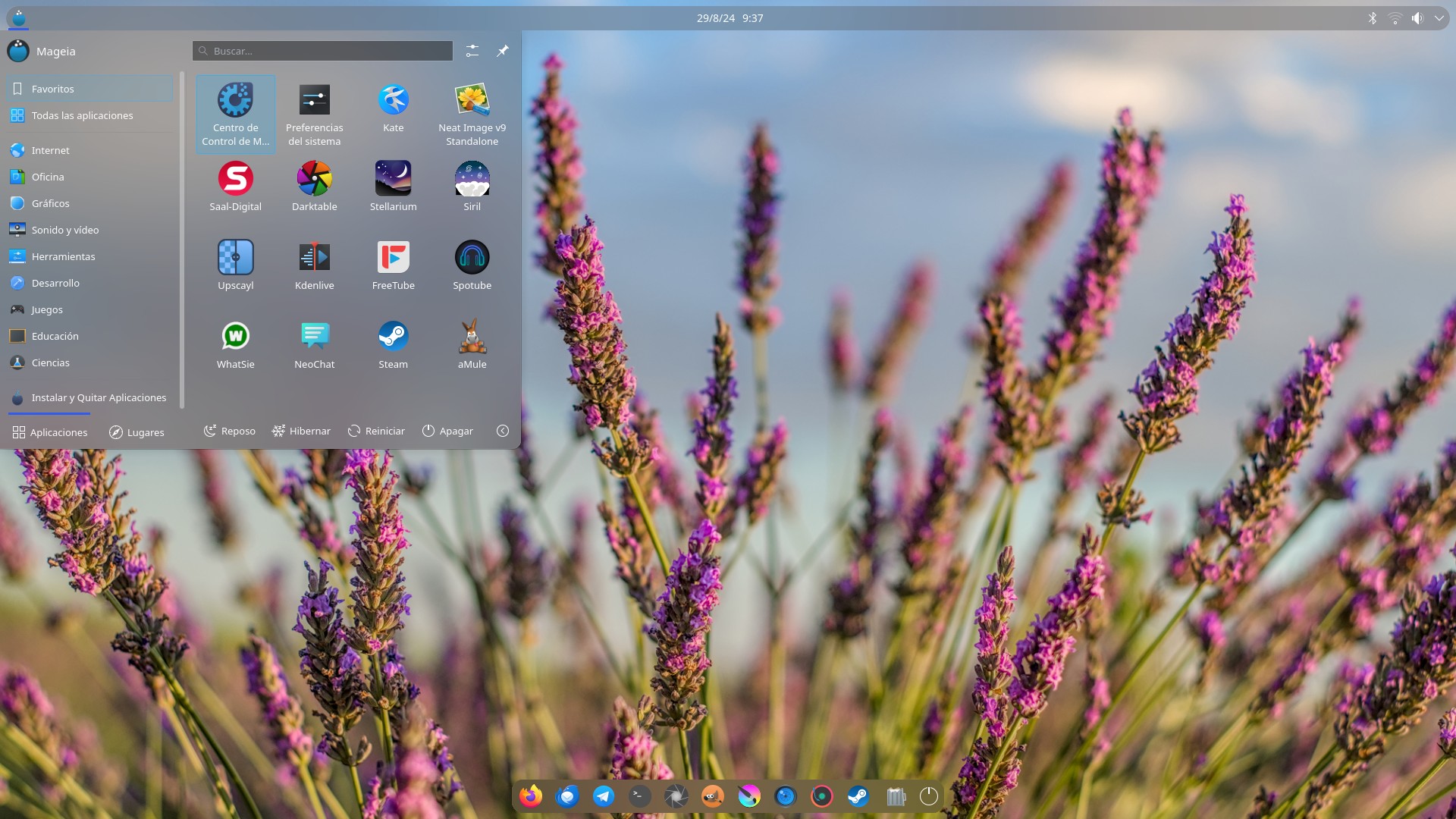The height and width of the screenshot is (819, 1456).
Task: Switch to Lugares tab
Action: click(136, 431)
